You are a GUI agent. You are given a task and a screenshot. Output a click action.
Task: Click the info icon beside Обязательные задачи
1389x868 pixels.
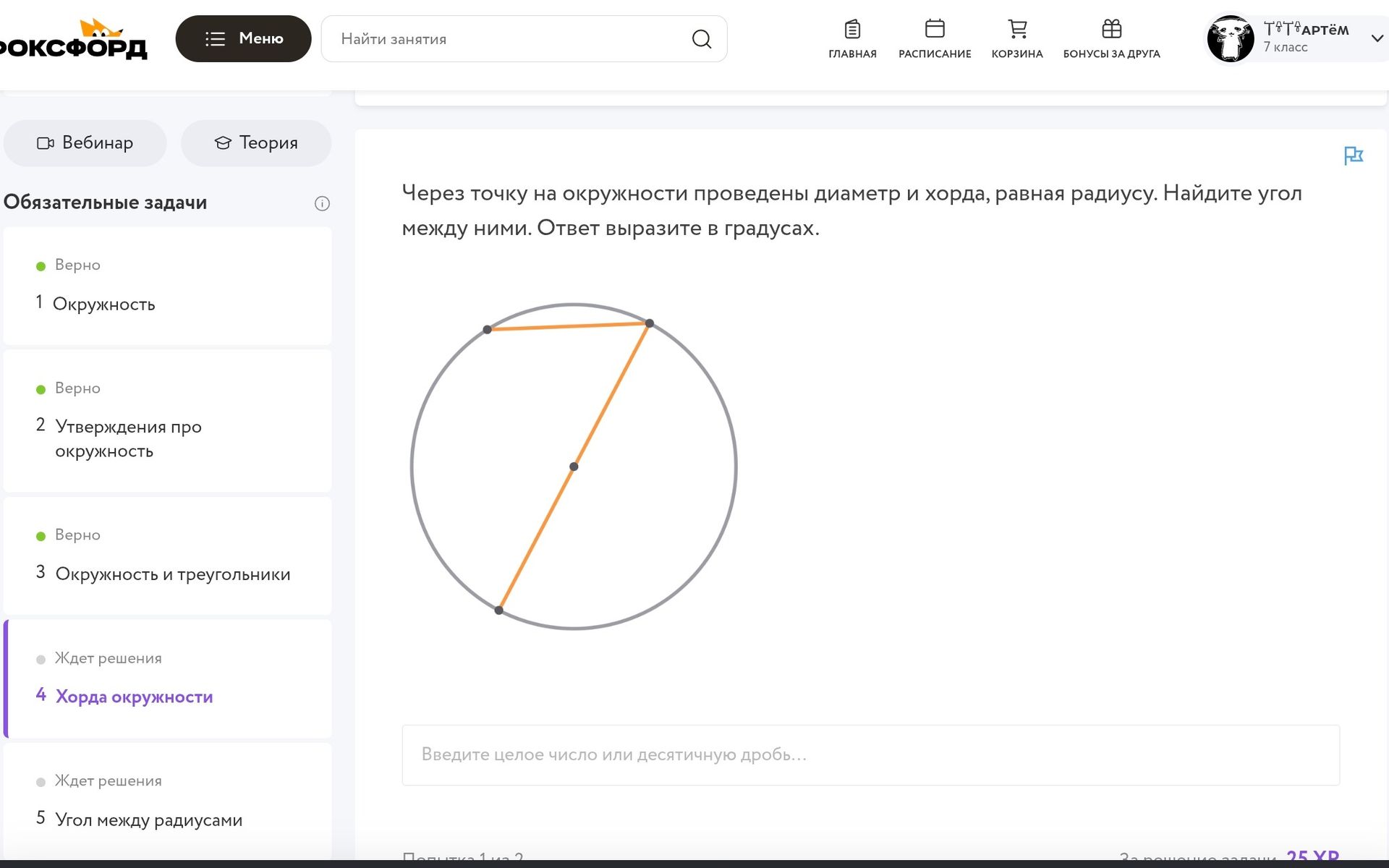(322, 203)
